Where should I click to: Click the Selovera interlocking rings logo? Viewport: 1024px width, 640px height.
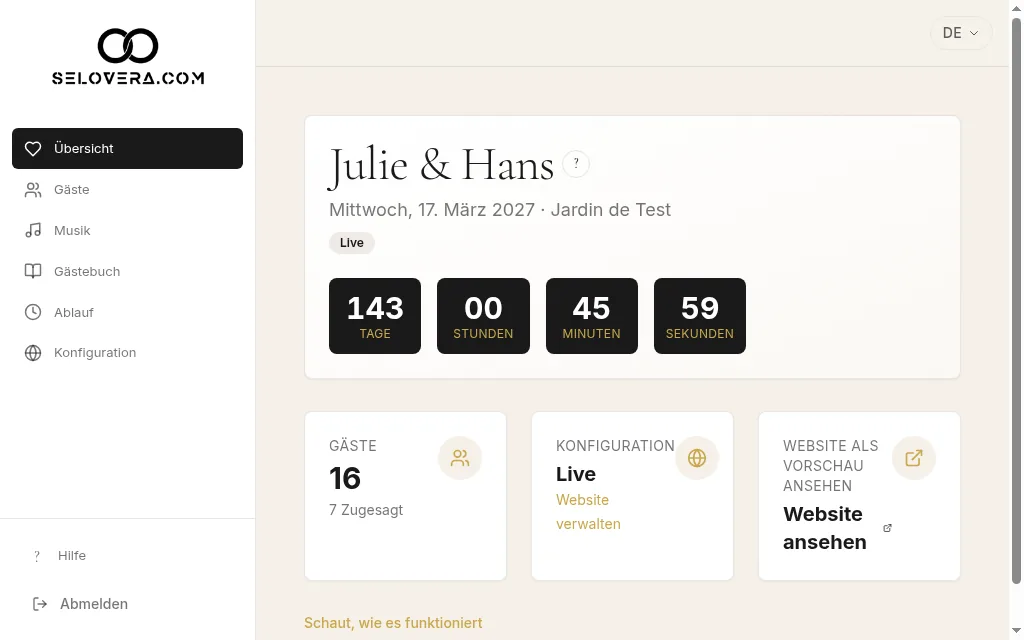point(128,46)
